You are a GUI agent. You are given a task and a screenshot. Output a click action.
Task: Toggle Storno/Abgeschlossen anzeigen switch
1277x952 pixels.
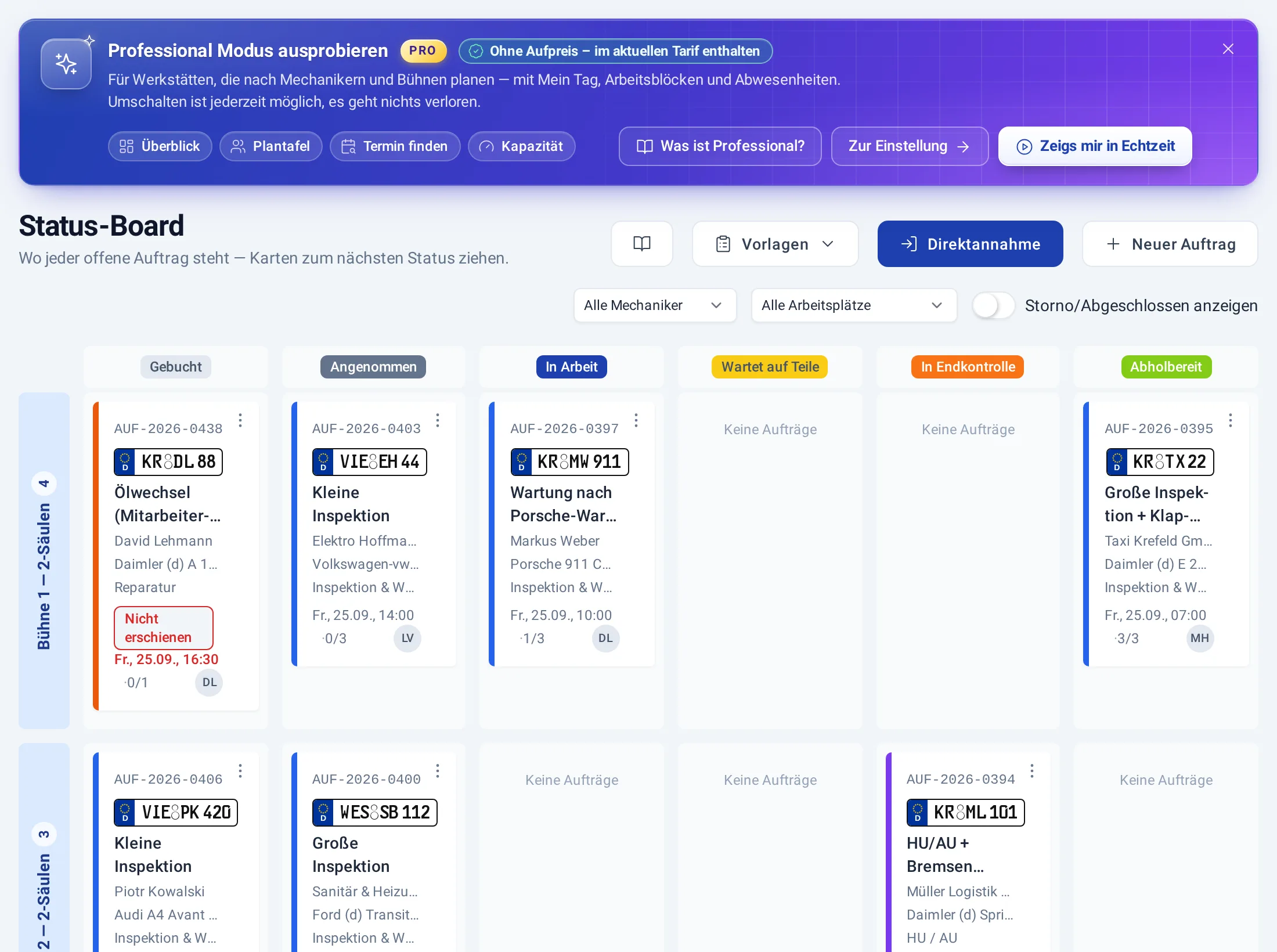pos(993,305)
